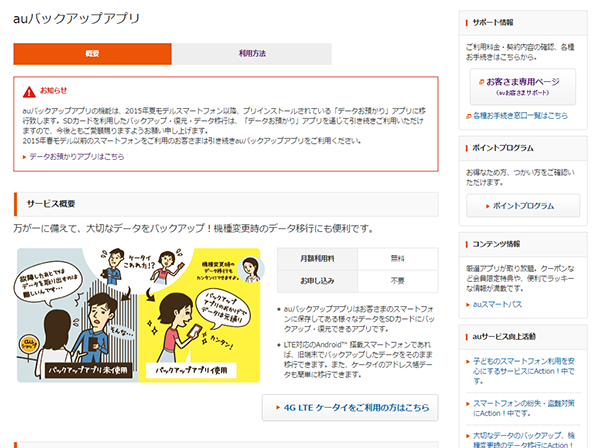Click the ポイントプログラム button
The width and height of the screenshot is (600, 448).
tap(523, 206)
